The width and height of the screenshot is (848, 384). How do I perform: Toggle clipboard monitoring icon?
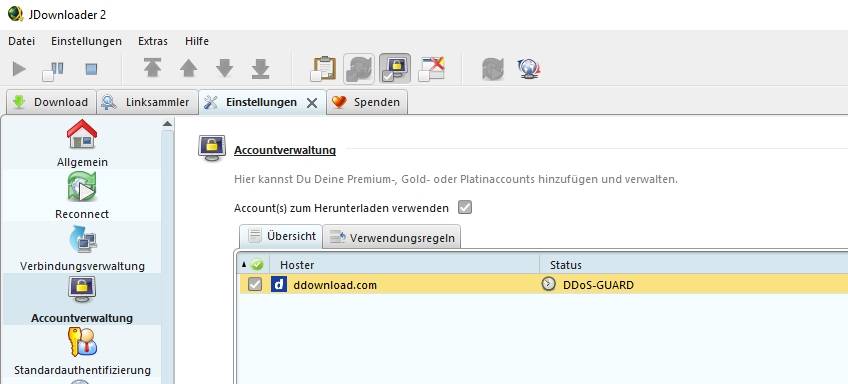coord(323,69)
